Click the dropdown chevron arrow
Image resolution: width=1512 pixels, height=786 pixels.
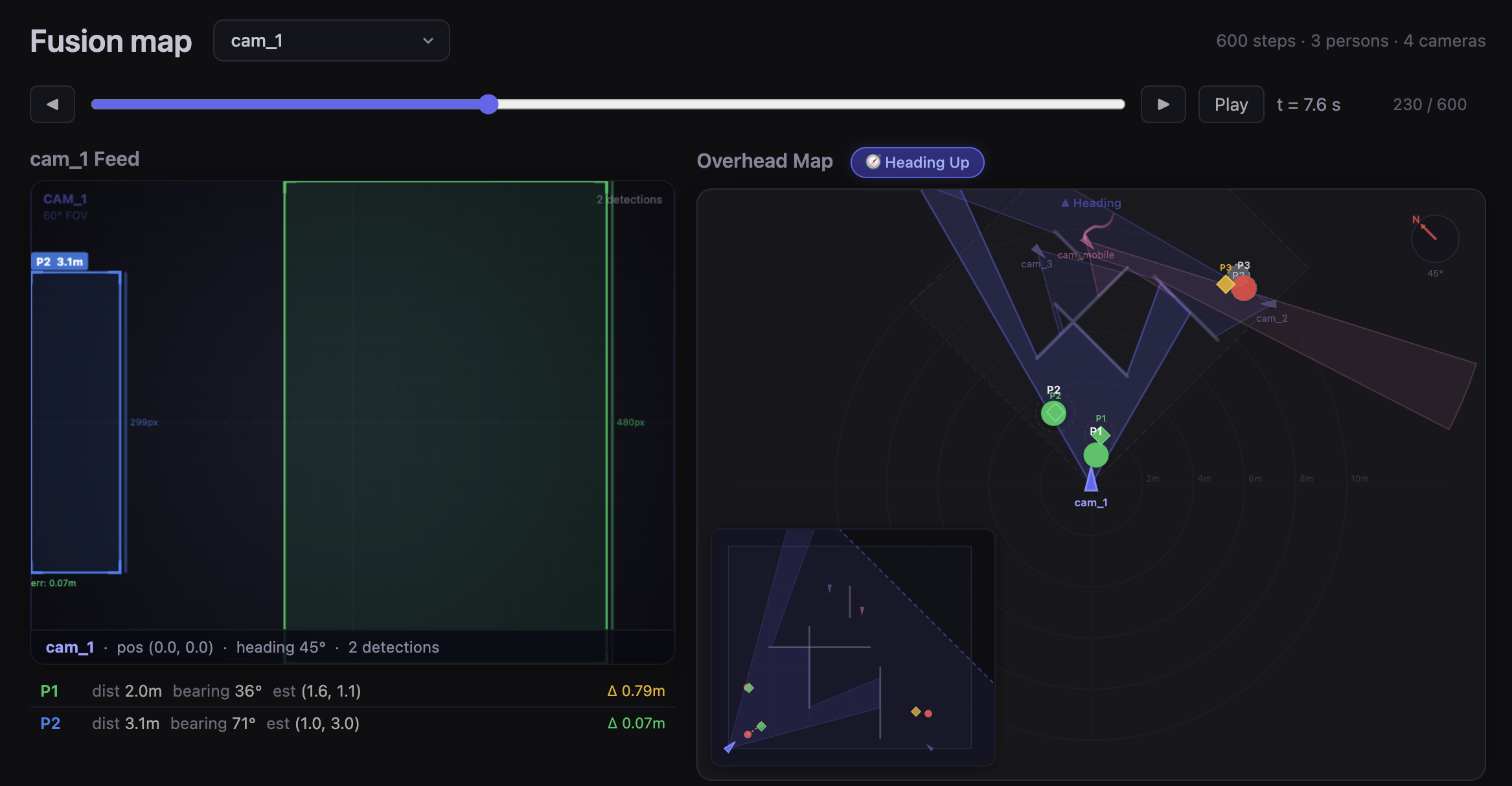click(x=428, y=41)
